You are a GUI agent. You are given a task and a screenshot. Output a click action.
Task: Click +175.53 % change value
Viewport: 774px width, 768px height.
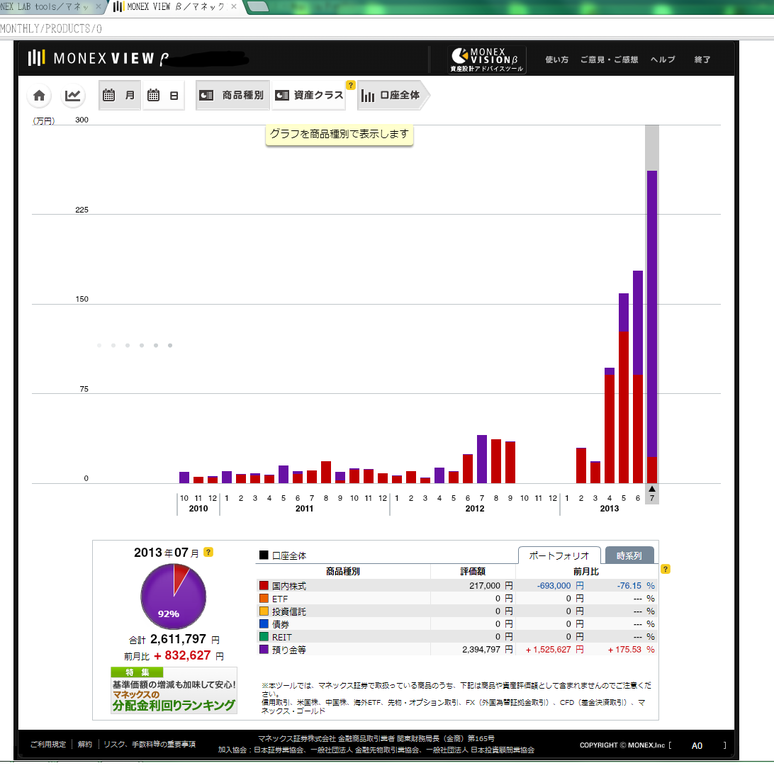(x=631, y=650)
